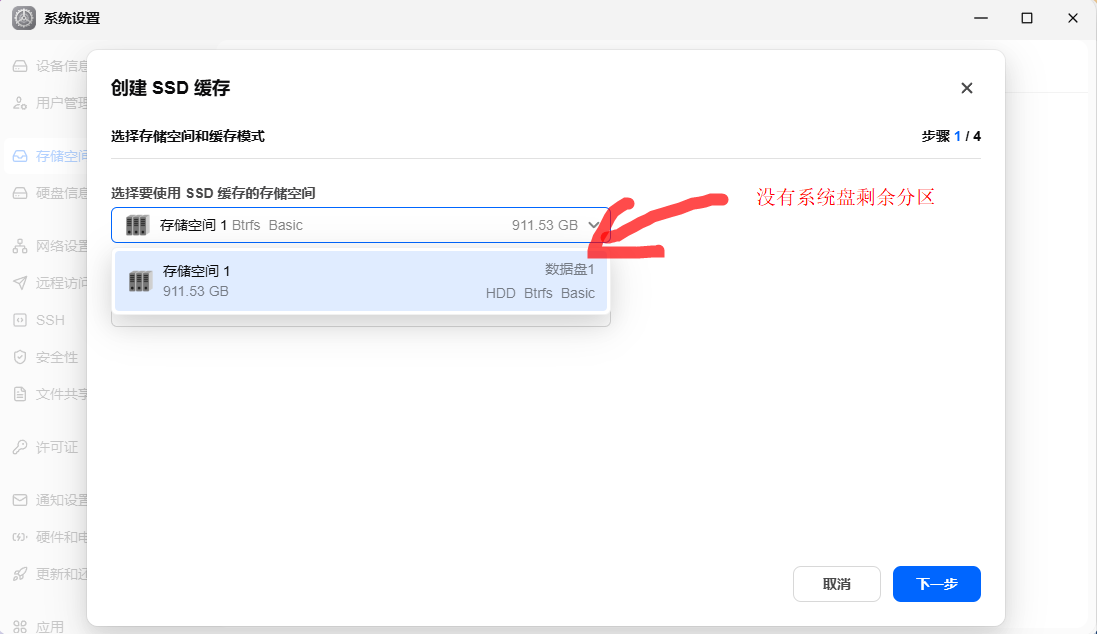Click the 取消 button
This screenshot has width=1097, height=634.
click(x=837, y=584)
